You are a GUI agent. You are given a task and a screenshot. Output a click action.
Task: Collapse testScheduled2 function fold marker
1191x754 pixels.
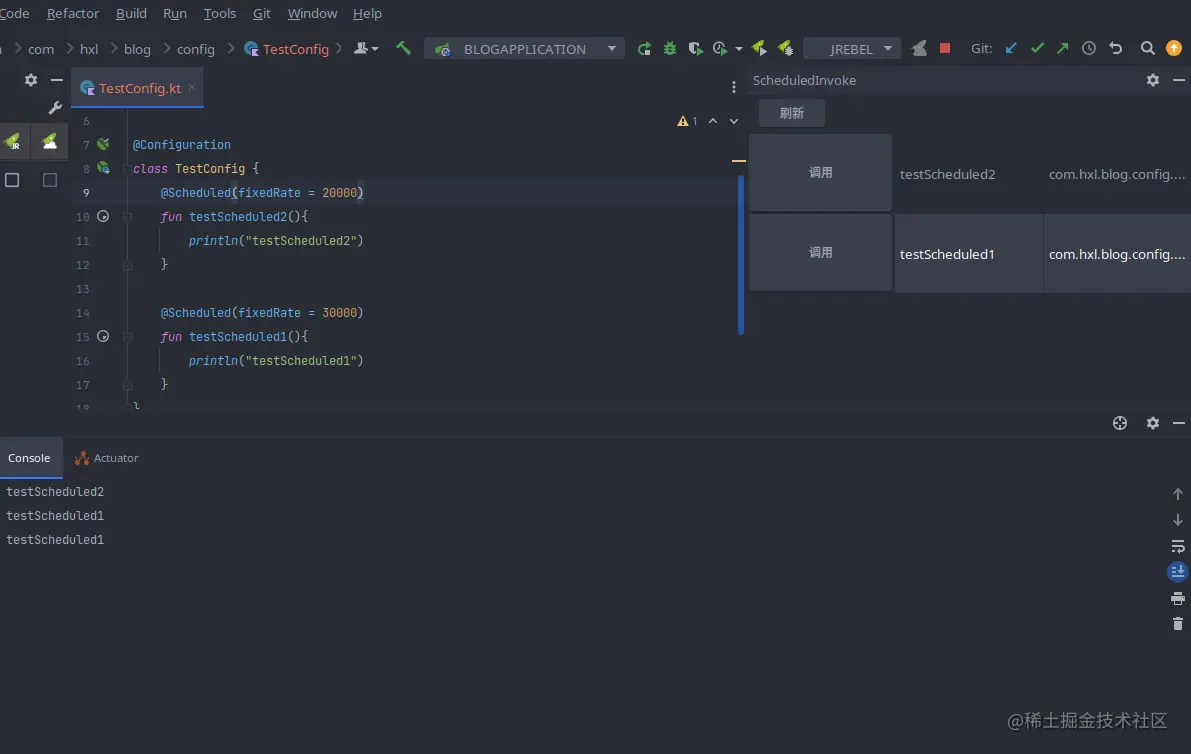click(128, 216)
